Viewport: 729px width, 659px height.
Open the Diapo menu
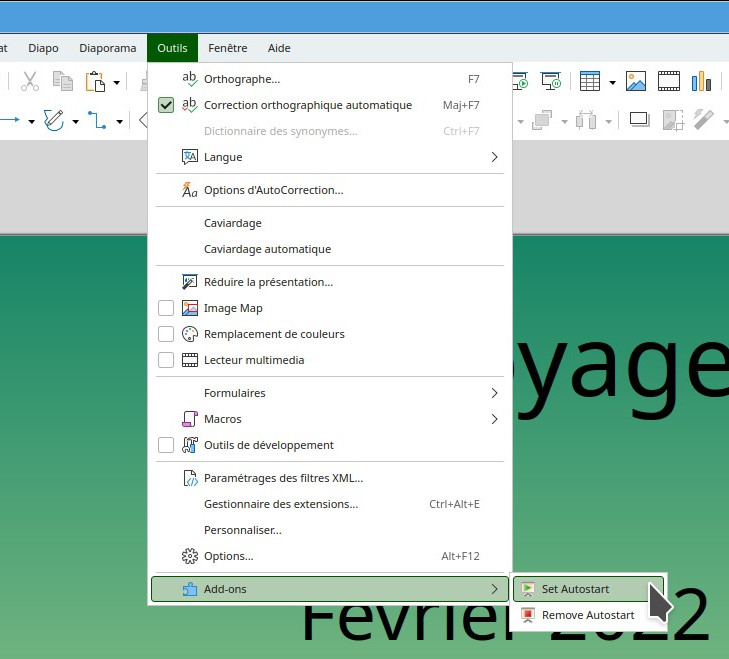43,48
